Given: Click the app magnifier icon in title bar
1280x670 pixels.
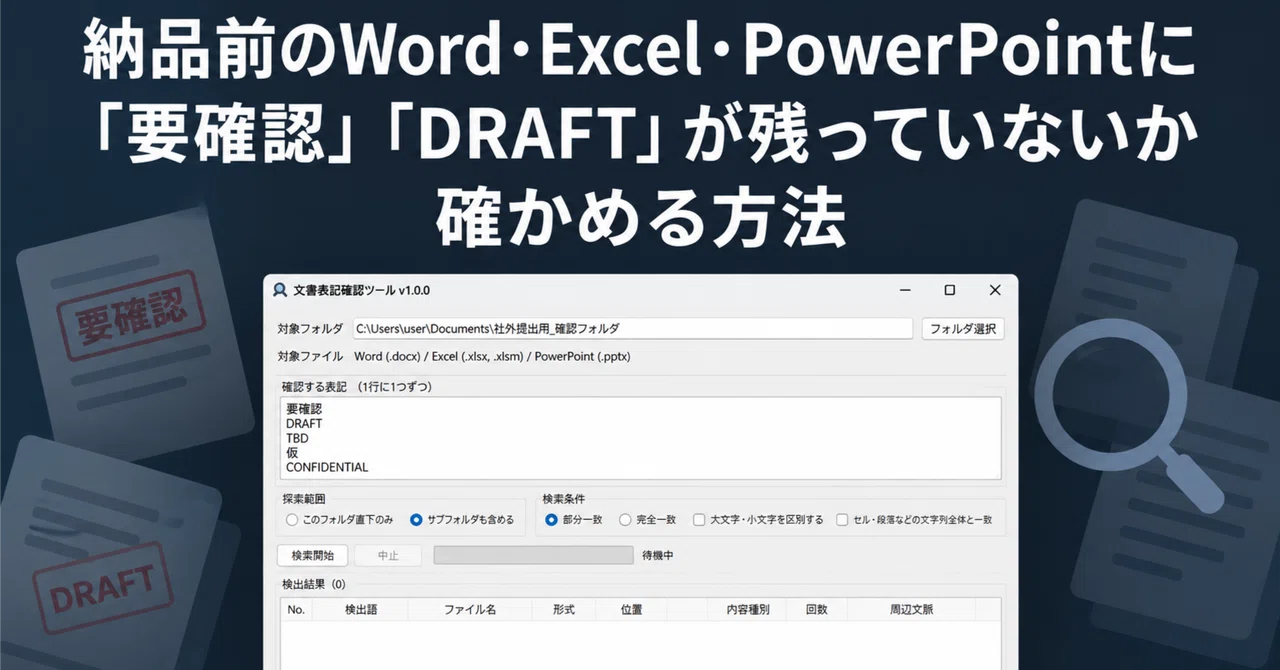Looking at the screenshot, I should point(280,290).
